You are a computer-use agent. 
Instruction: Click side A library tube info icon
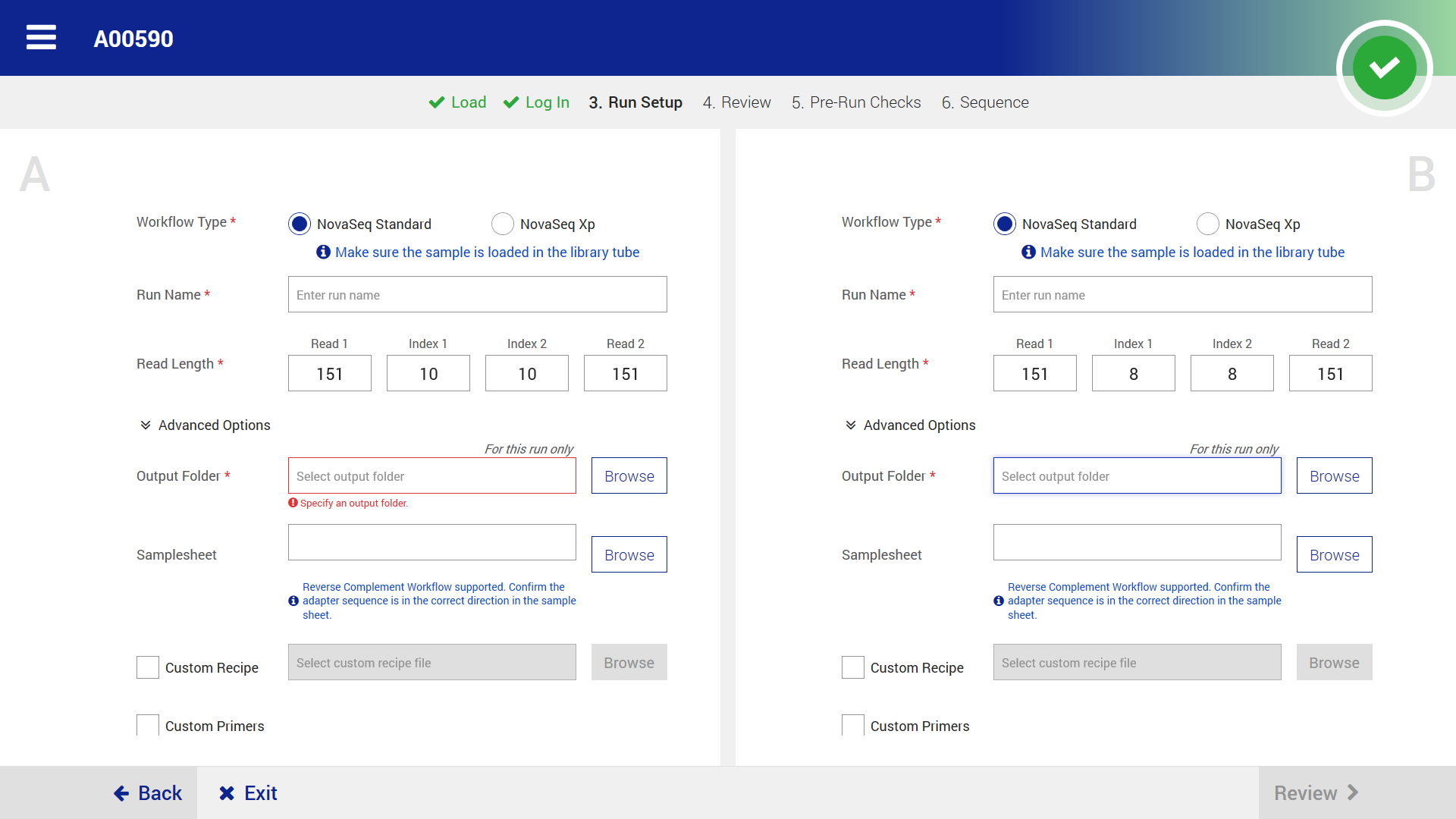point(323,252)
